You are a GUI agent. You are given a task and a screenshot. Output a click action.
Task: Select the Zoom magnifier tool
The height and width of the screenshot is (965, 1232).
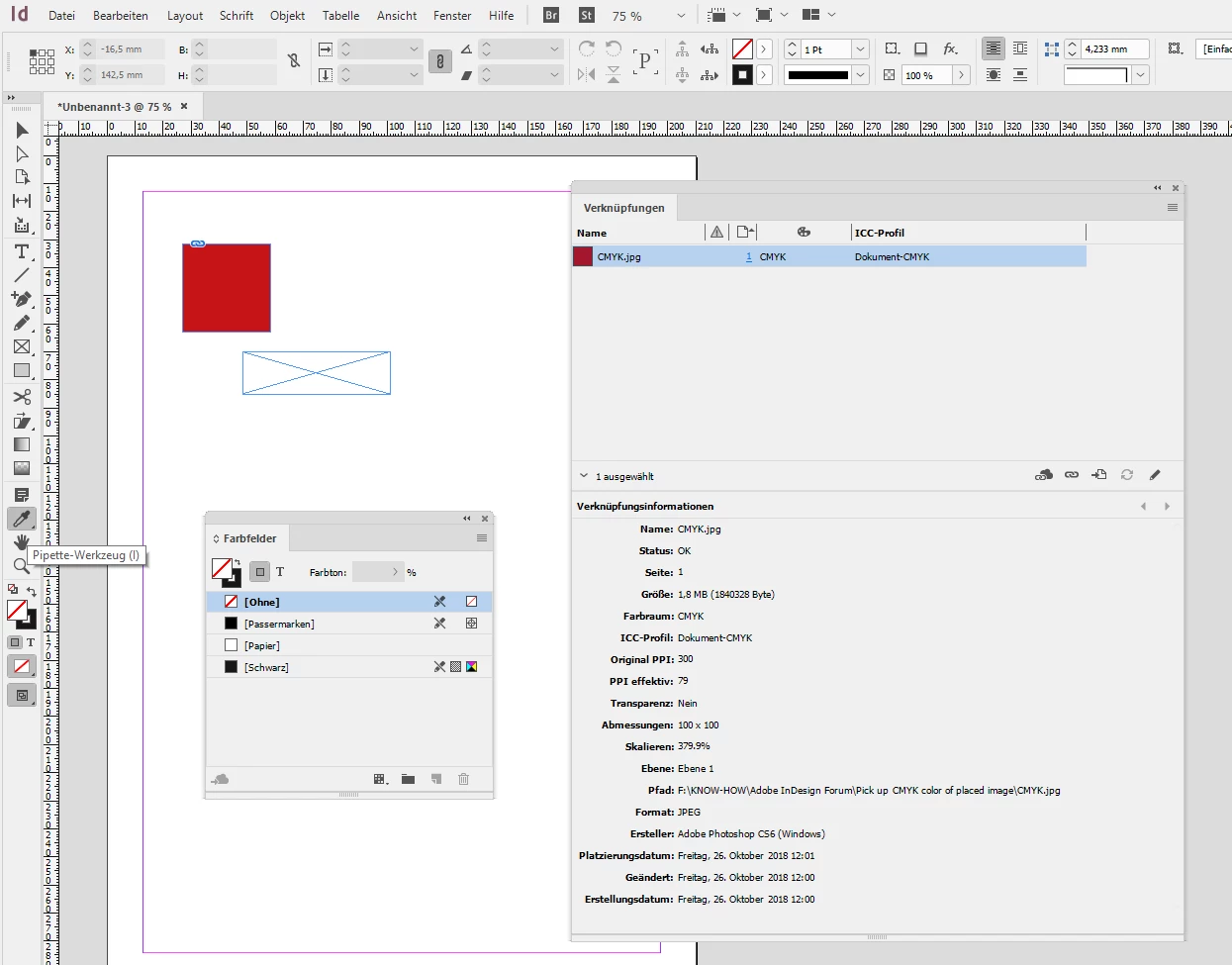point(21,566)
